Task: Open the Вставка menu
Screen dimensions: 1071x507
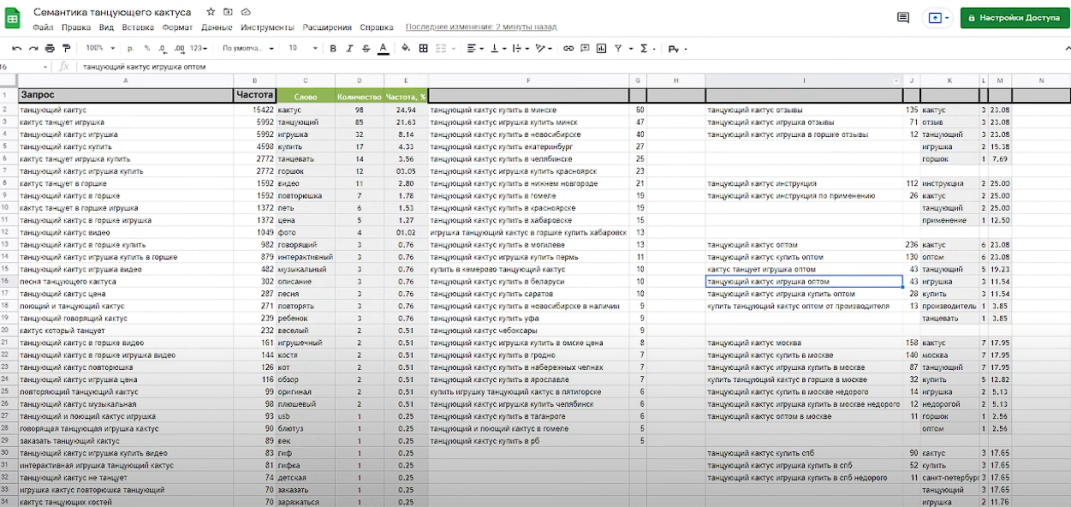Action: click(138, 27)
